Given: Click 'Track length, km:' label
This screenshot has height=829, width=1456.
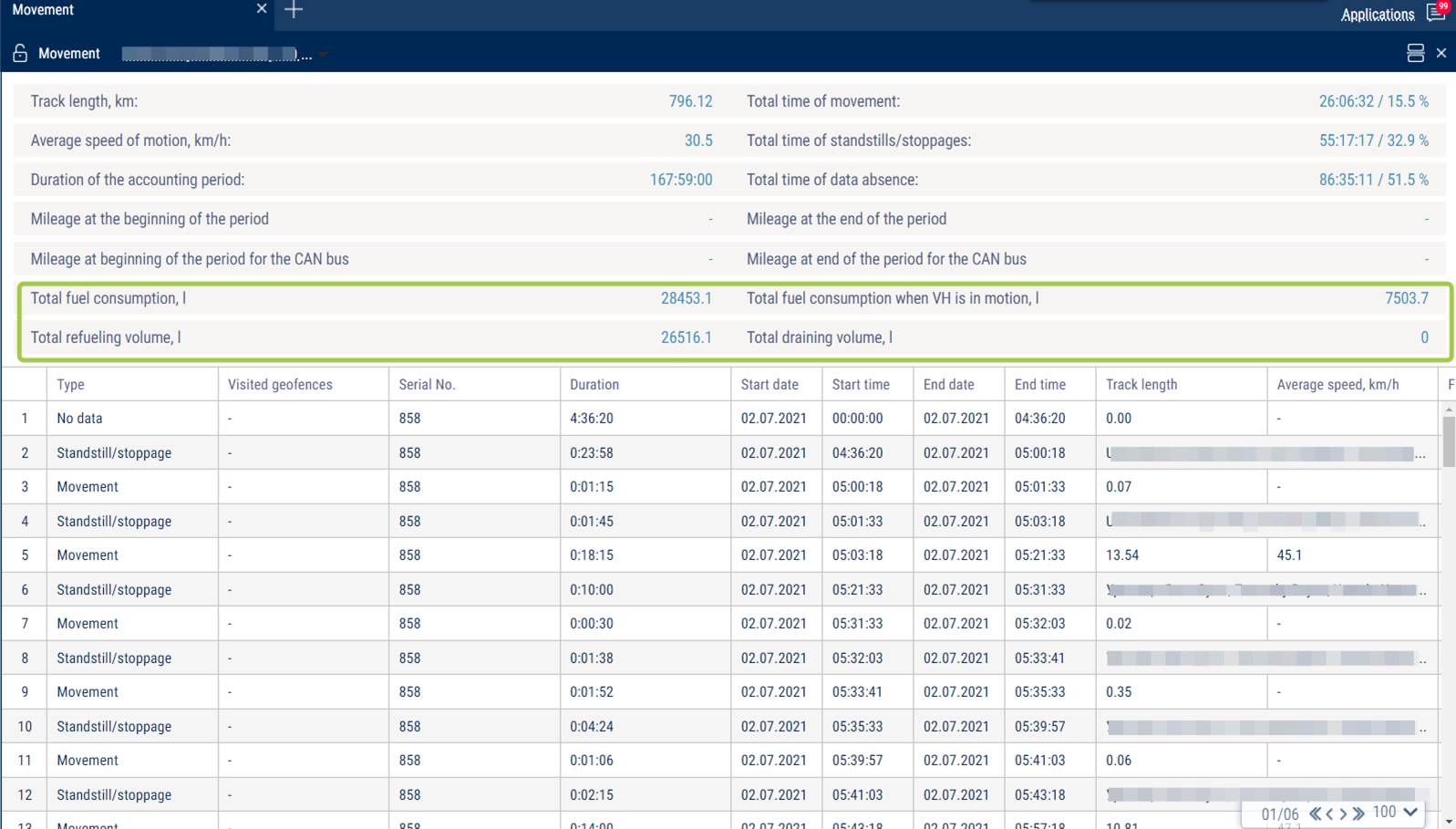Looking at the screenshot, I should pyautogui.click(x=84, y=101).
